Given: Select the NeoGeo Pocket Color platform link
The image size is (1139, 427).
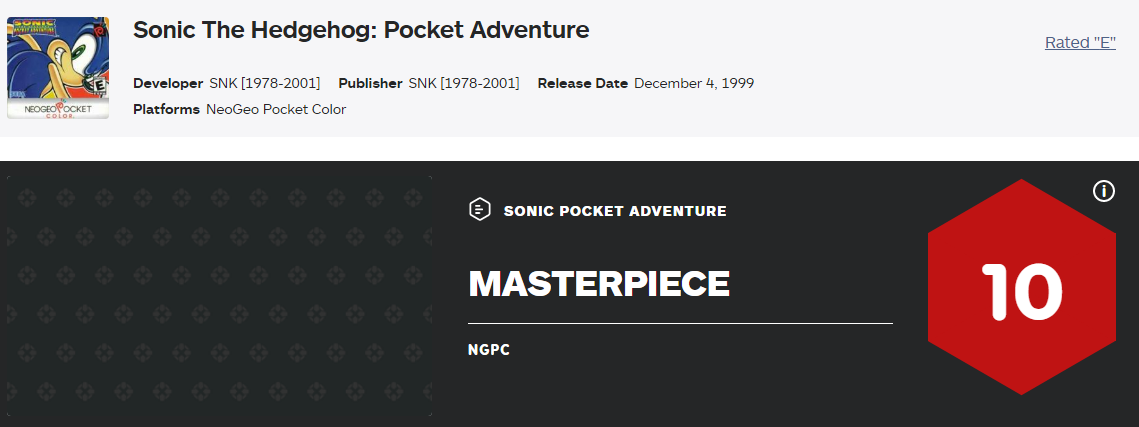Looking at the screenshot, I should [x=276, y=109].
